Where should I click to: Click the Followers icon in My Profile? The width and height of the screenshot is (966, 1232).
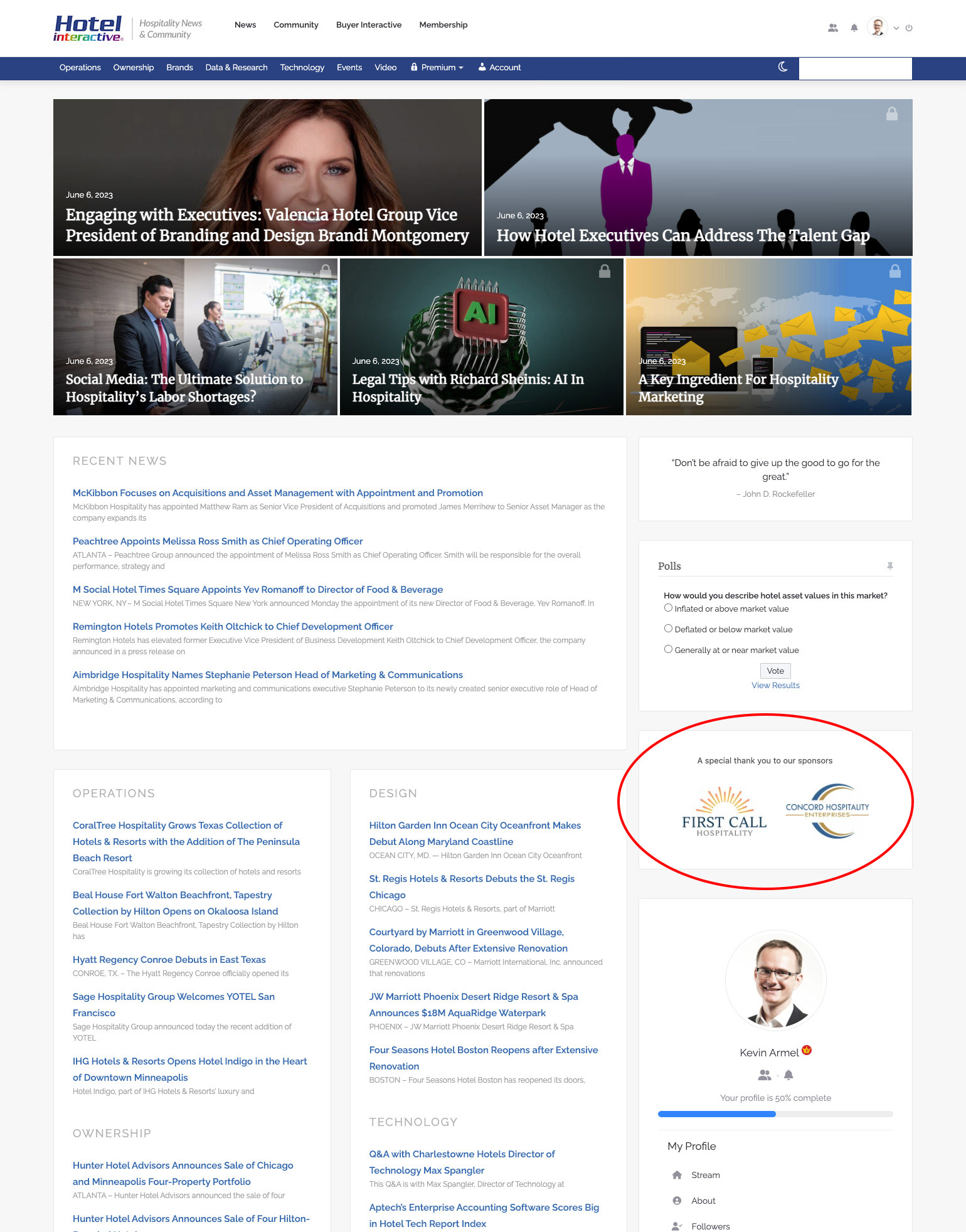click(x=677, y=1226)
